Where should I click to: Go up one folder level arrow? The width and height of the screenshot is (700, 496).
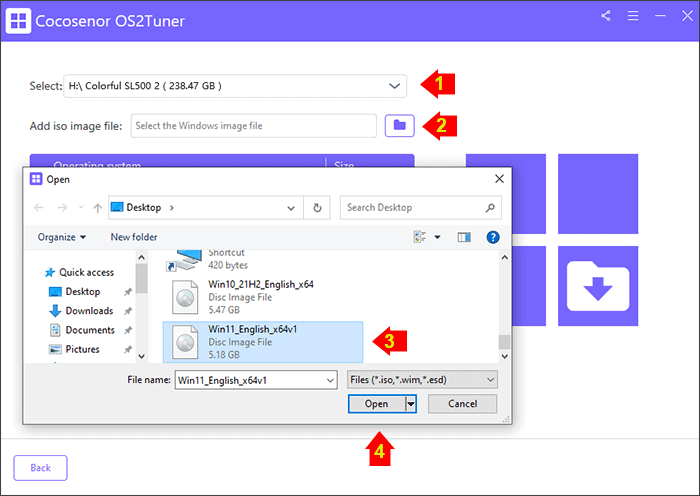pos(97,208)
